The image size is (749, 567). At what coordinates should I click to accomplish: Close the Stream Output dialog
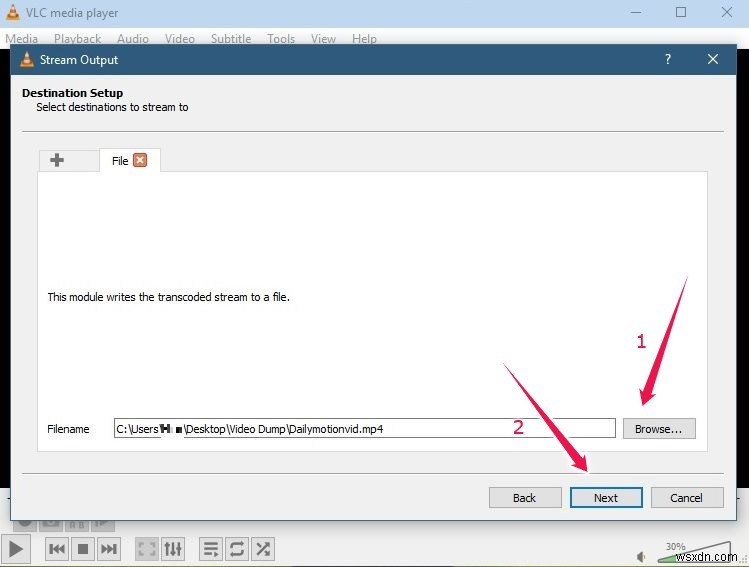pyautogui.click(x=713, y=59)
